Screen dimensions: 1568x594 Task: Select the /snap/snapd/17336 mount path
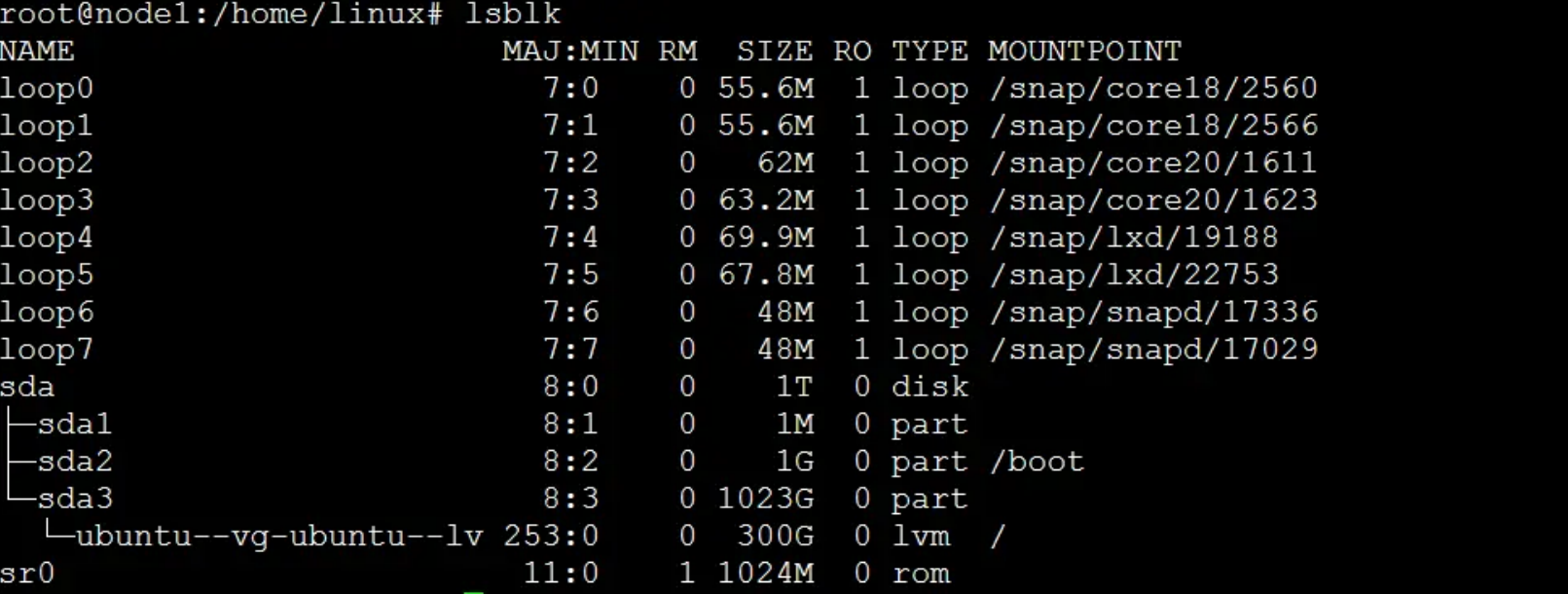coord(1153,313)
